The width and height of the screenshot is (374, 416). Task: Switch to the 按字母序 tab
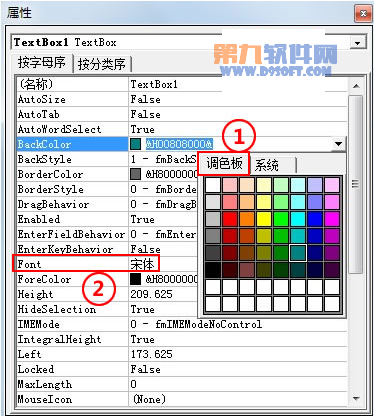[42, 63]
